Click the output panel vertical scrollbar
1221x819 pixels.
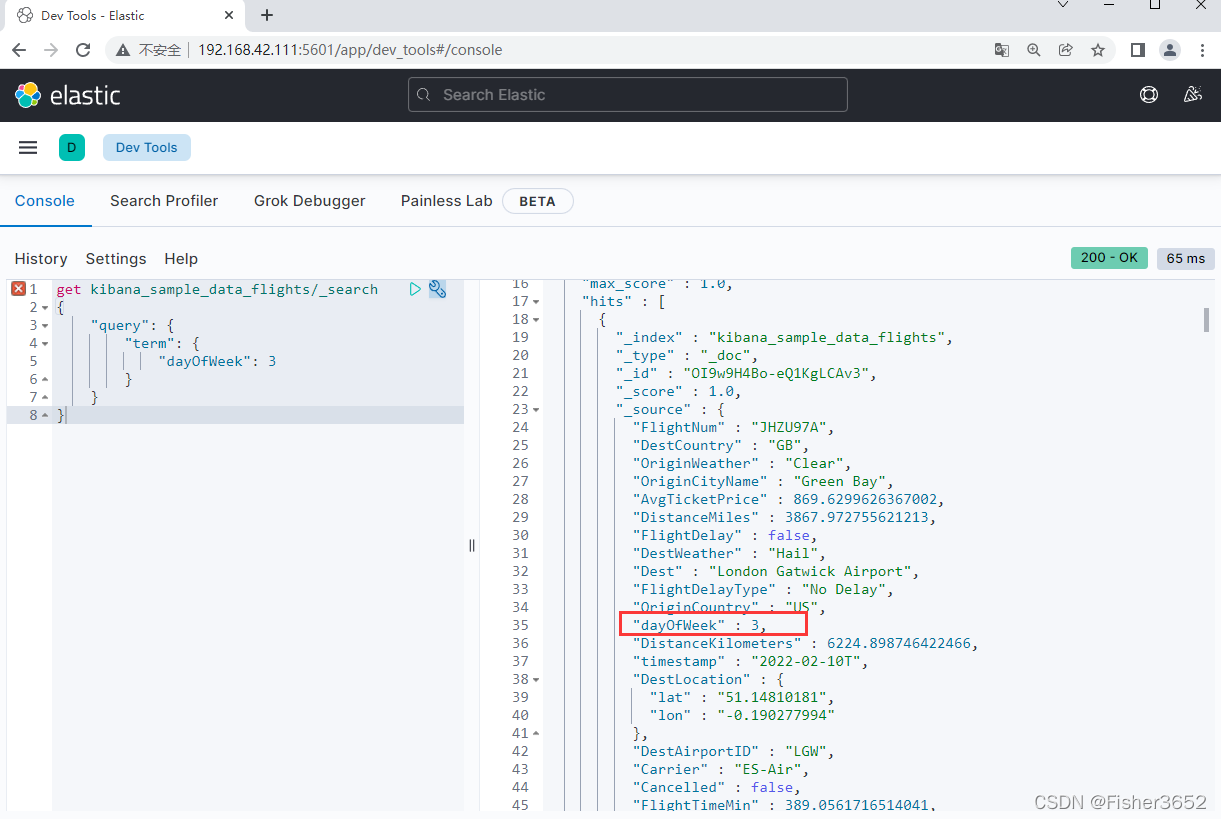click(x=1207, y=320)
